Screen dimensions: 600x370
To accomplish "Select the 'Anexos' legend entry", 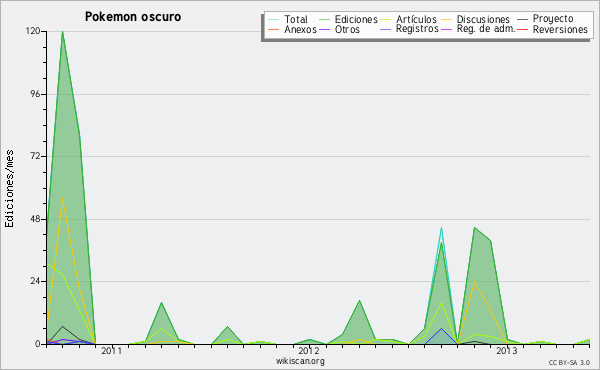I will pyautogui.click(x=300, y=29).
